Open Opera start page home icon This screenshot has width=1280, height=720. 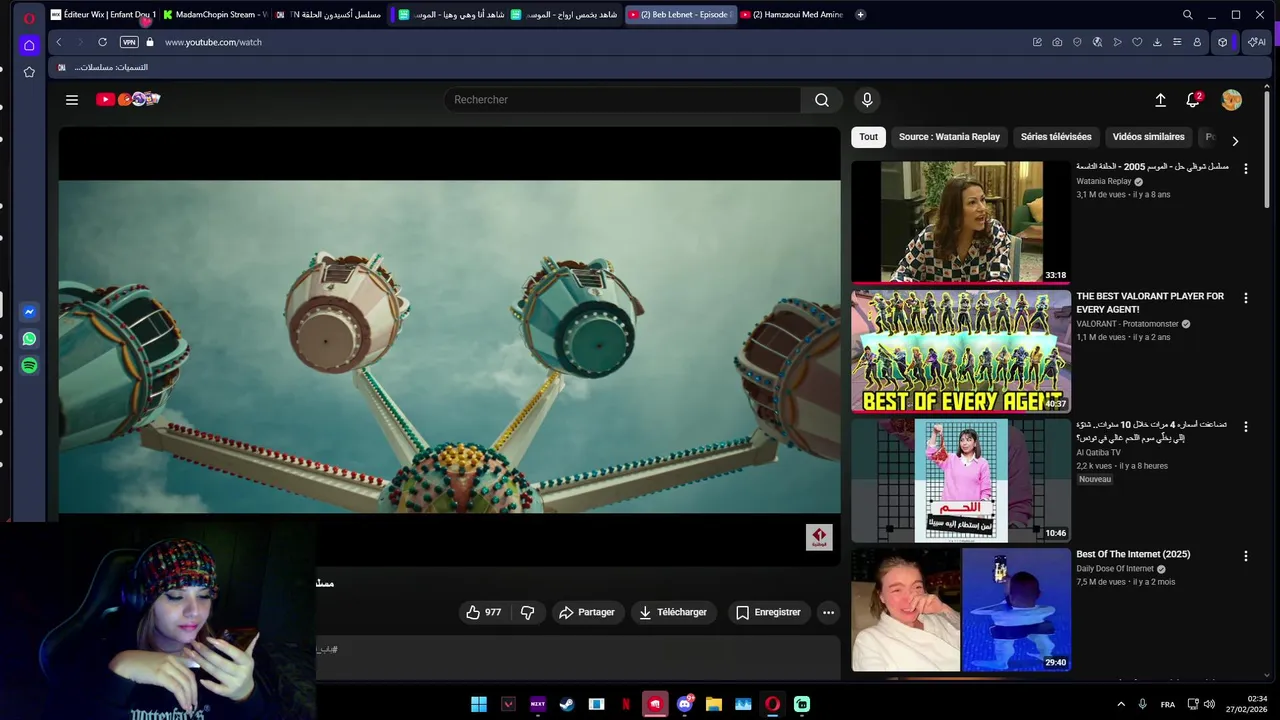[29, 45]
